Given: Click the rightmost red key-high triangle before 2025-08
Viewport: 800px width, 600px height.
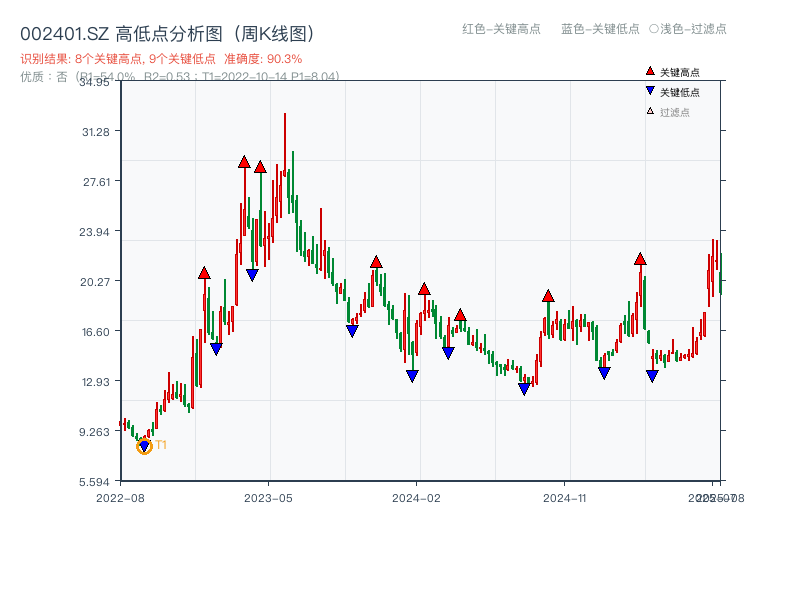Looking at the screenshot, I should pyautogui.click(x=640, y=259).
